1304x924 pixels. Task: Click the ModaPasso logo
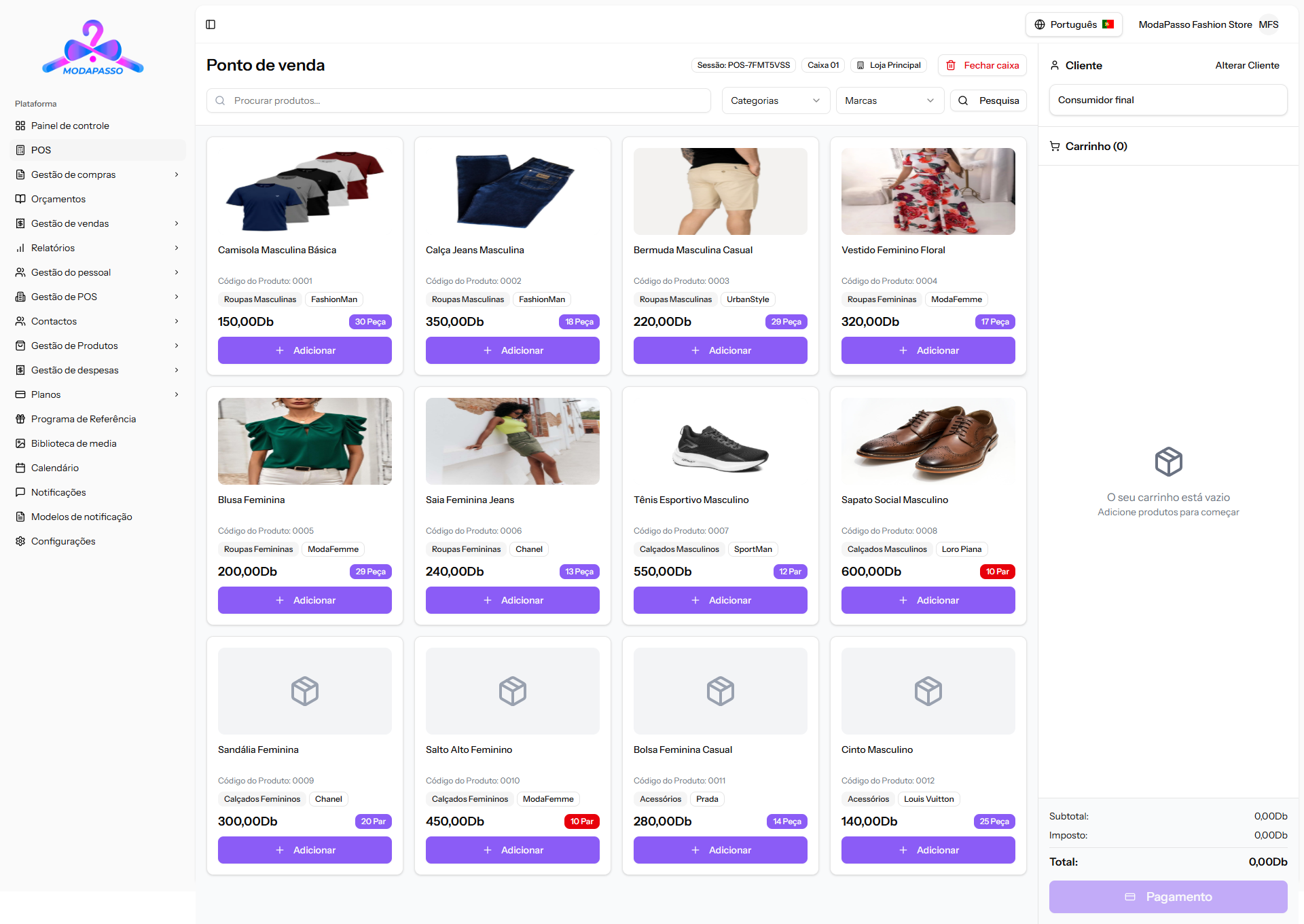coord(93,48)
